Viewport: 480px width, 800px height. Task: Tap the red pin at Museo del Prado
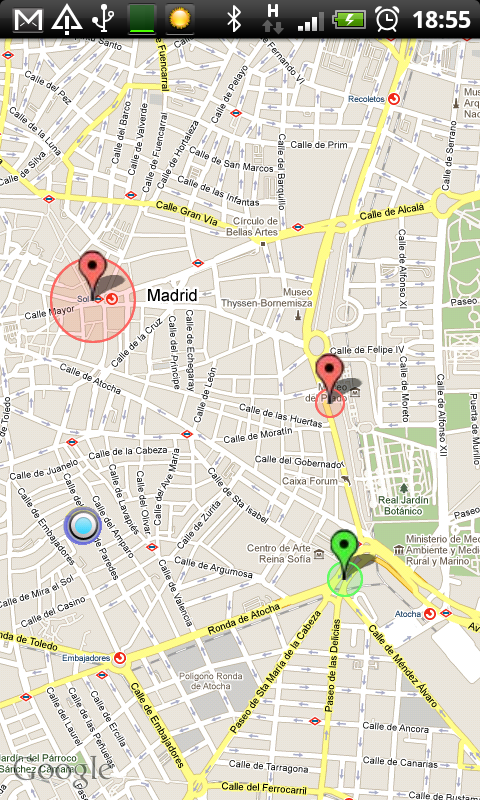[330, 377]
